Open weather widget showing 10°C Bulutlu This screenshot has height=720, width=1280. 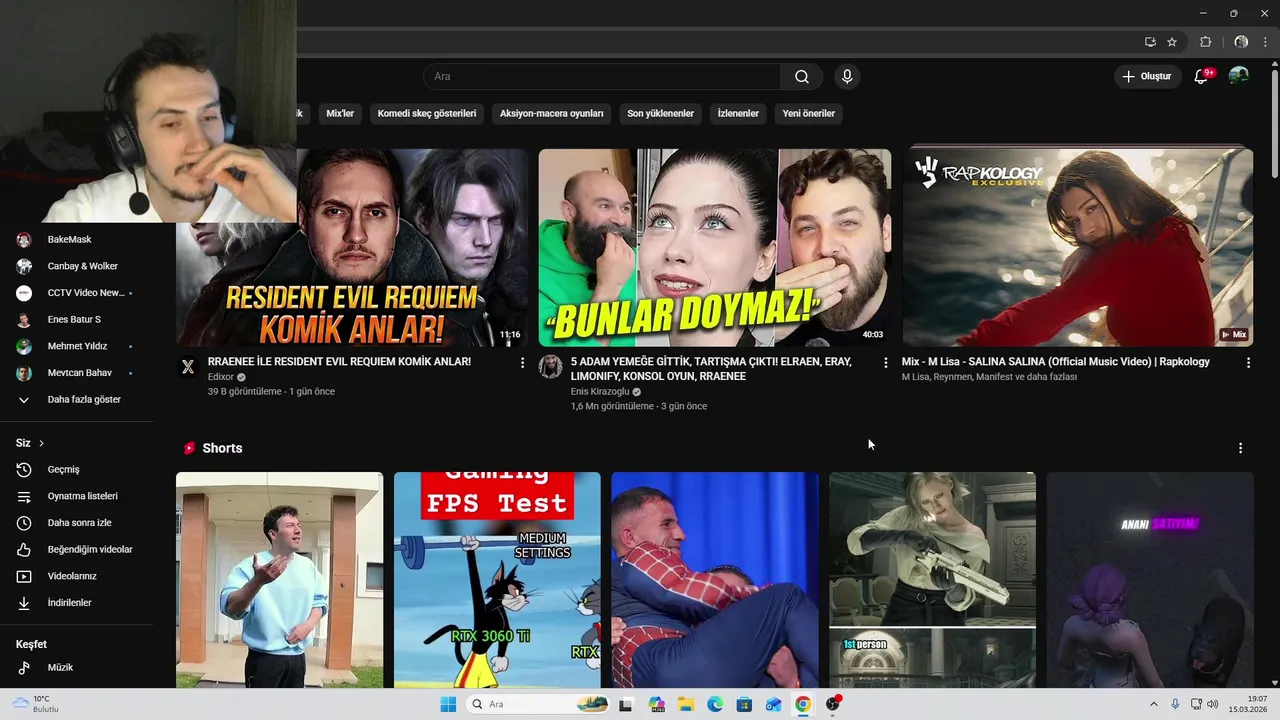pyautogui.click(x=35, y=704)
